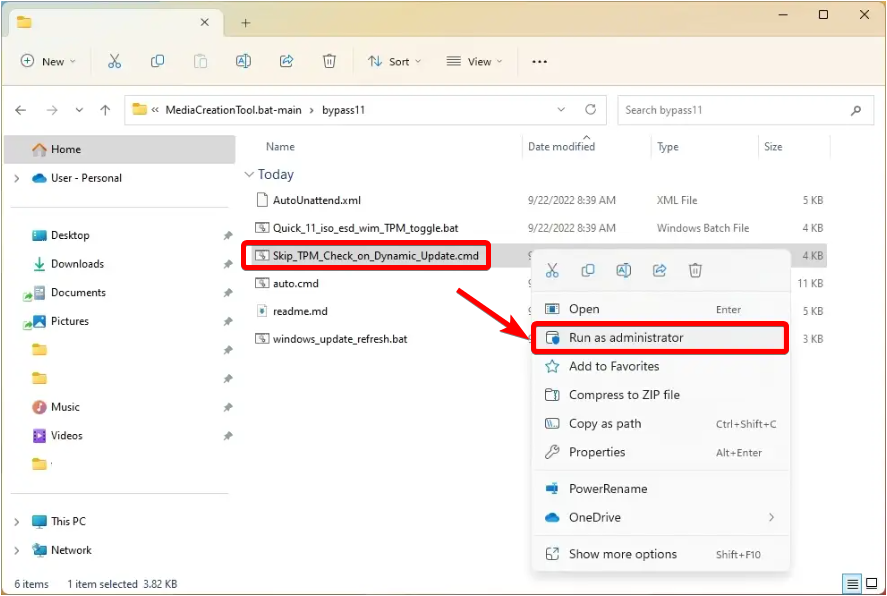Refresh the folder view

pos(591,110)
